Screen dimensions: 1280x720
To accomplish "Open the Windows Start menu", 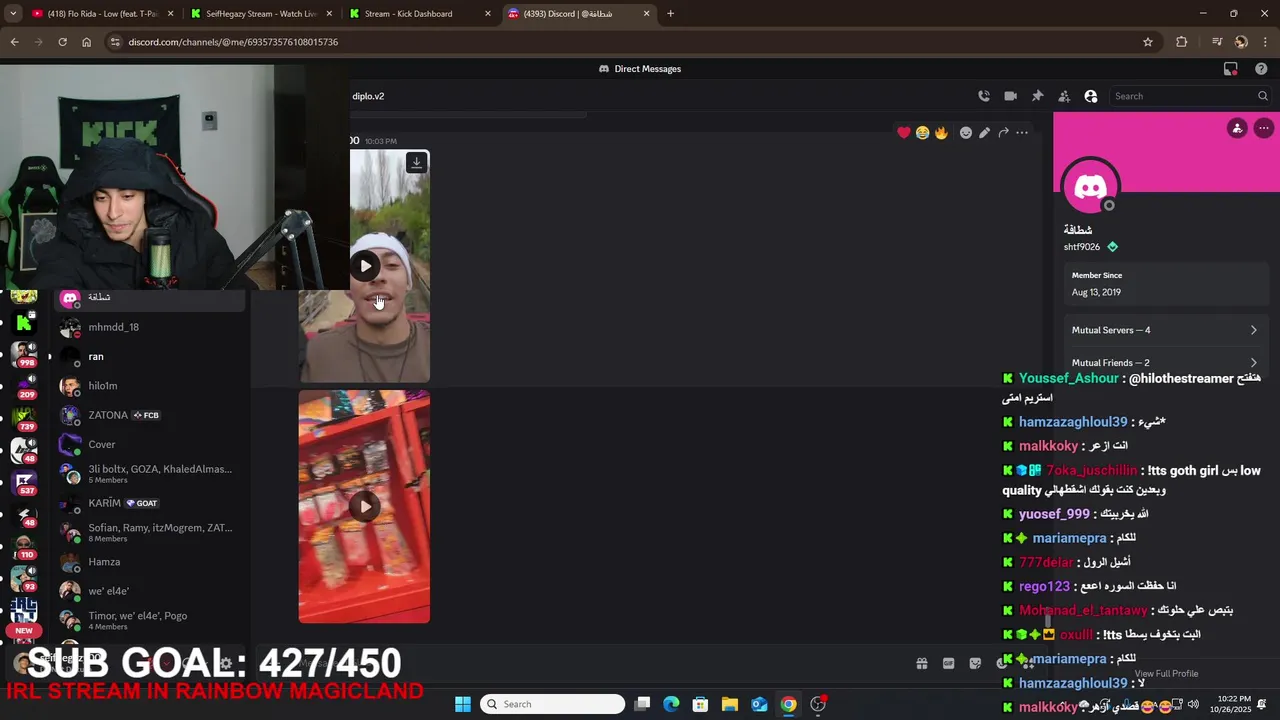I will [x=462, y=704].
